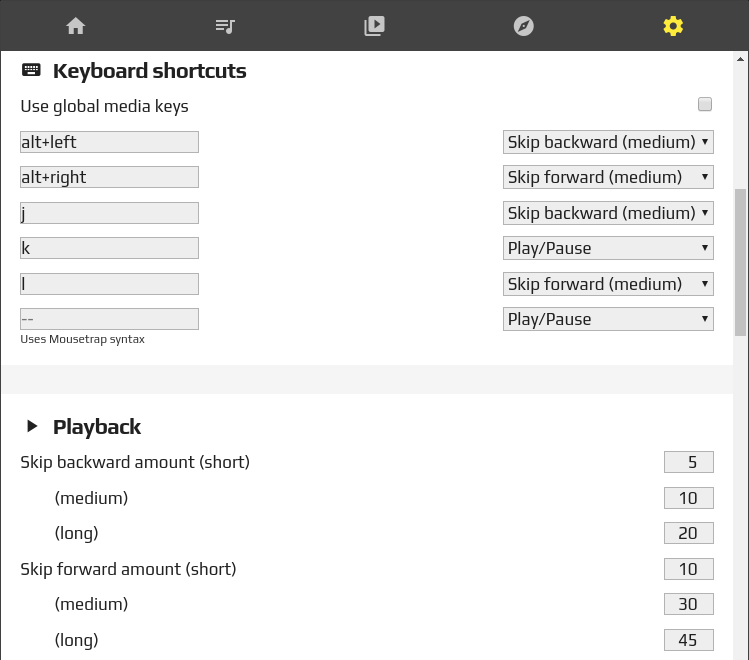Image resolution: width=749 pixels, height=660 pixels.
Task: Click Skip forward (long) value 45
Action: pyautogui.click(x=689, y=640)
